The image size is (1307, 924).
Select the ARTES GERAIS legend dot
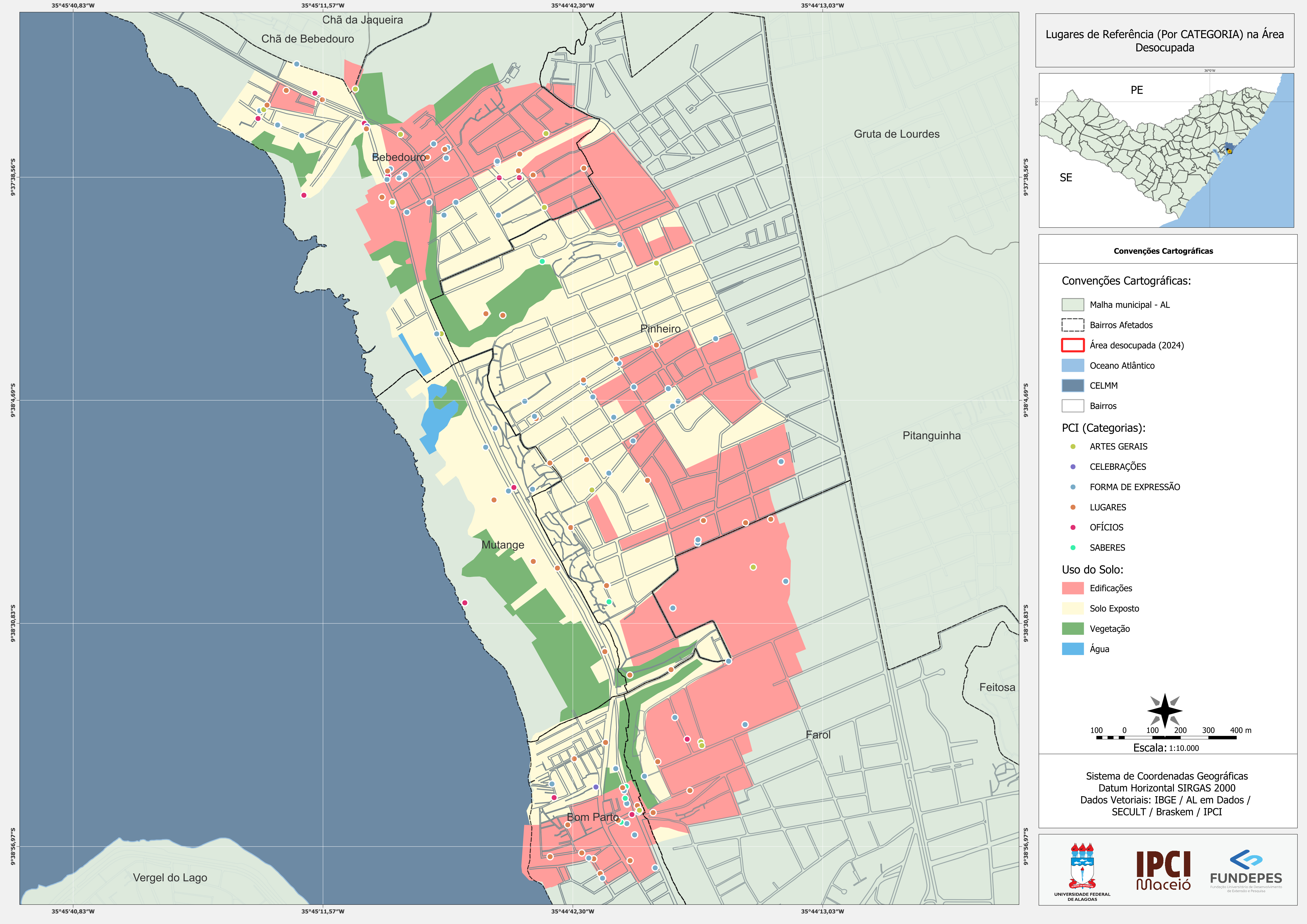pyautogui.click(x=1073, y=447)
